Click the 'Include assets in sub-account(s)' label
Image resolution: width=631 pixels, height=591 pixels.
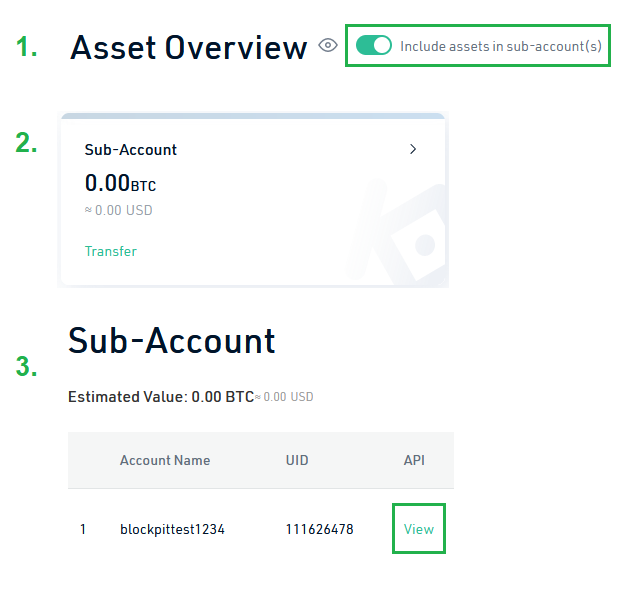click(x=500, y=46)
